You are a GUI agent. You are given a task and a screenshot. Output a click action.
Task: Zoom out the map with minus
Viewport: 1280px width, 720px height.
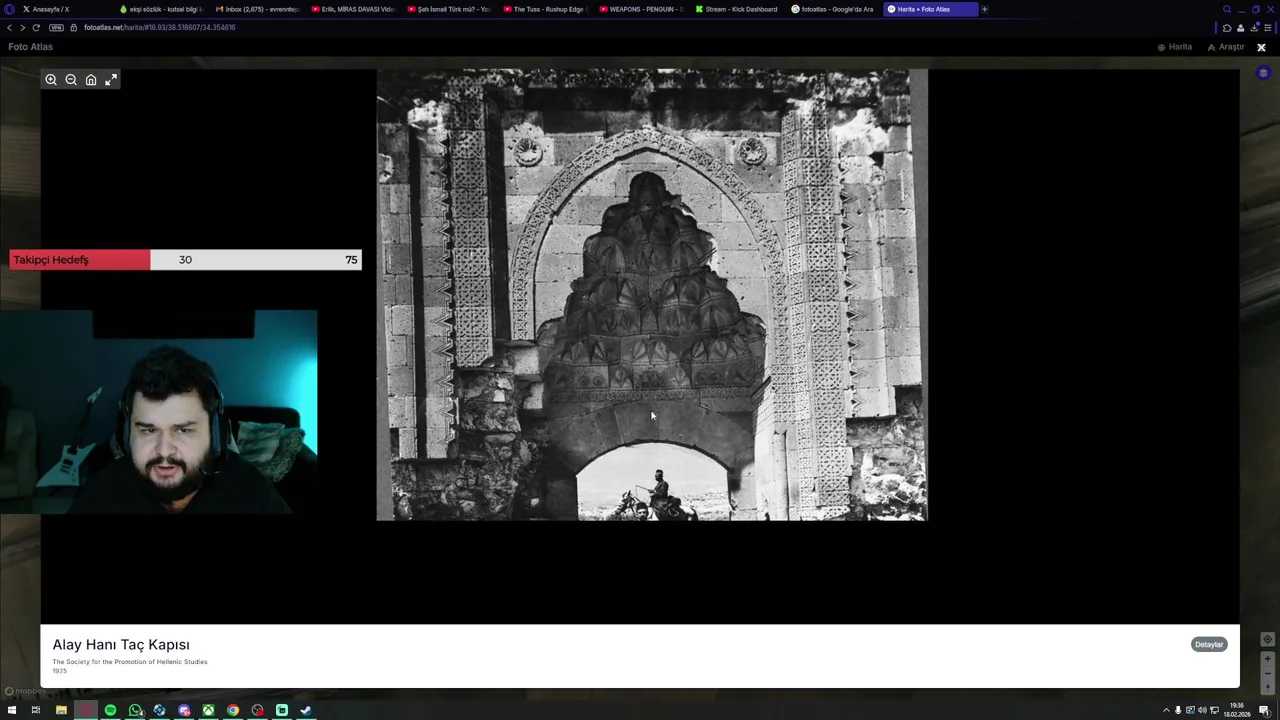(1267, 673)
